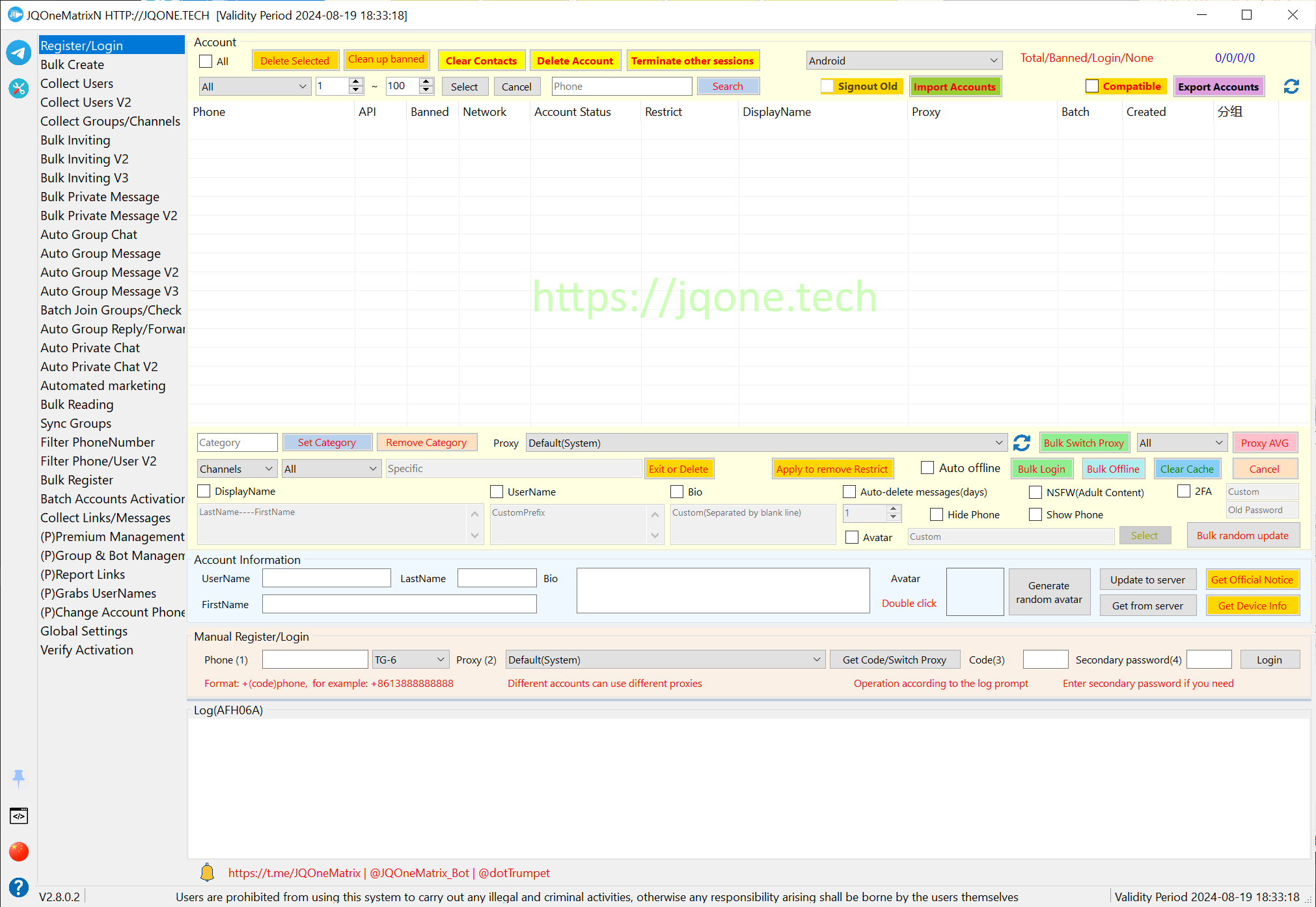Open the code console icon in sidebar
Viewport: 1316px width, 907px height.
pos(19,815)
